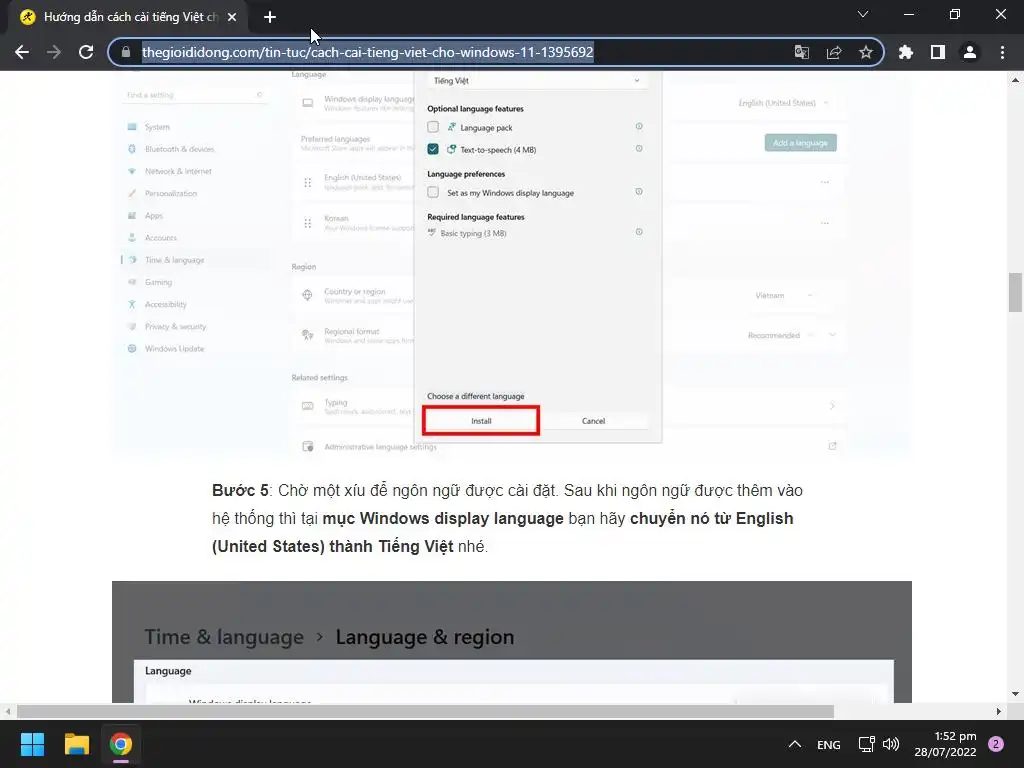Open clock and calendar 1:52 pm
The height and width of the screenshot is (768, 1024).
[945, 744]
